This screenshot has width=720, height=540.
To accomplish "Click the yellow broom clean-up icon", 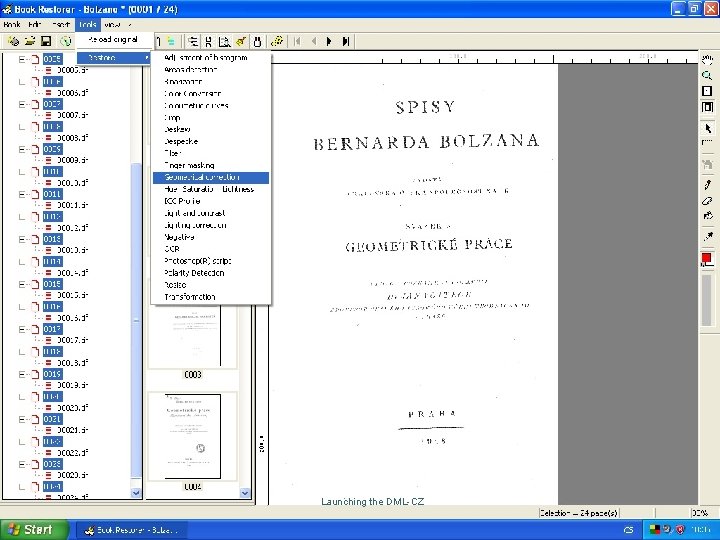I will pos(240,42).
